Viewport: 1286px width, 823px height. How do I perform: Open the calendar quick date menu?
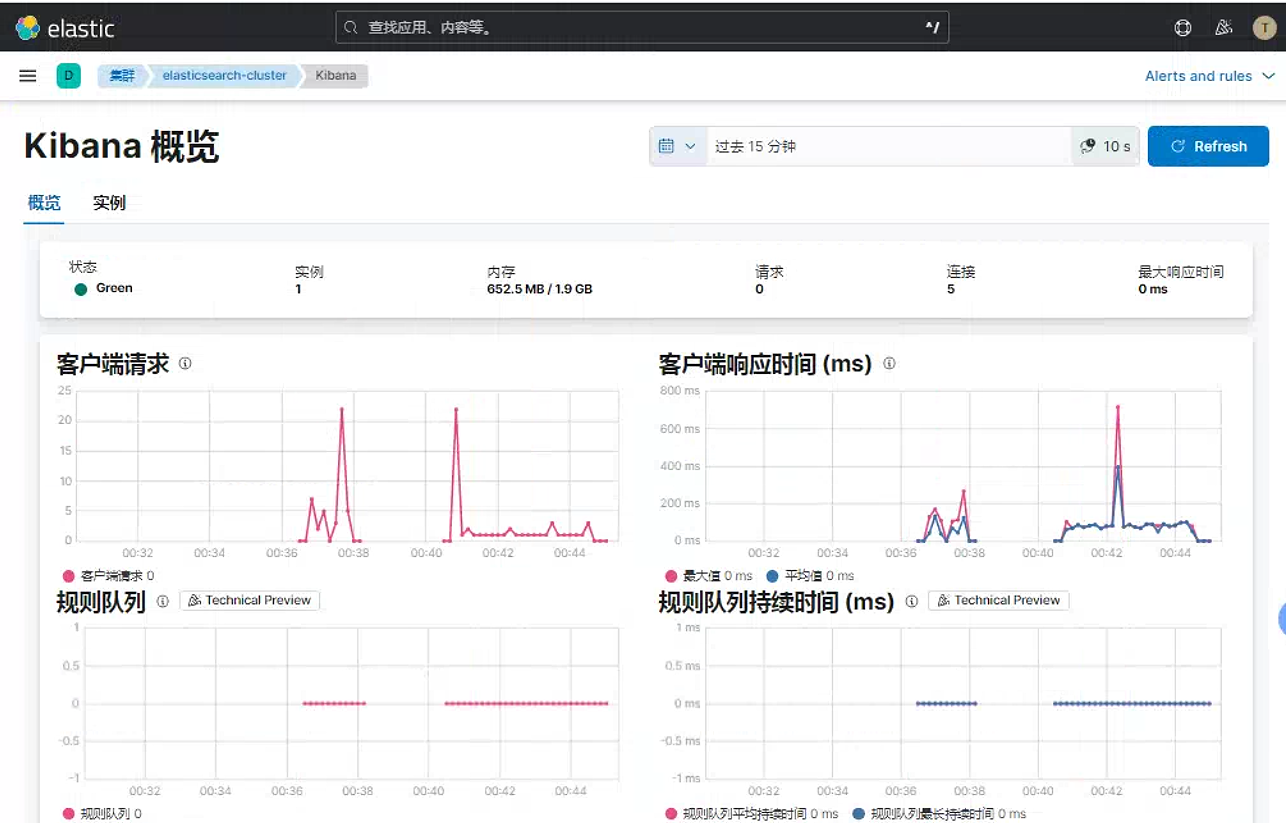coord(678,146)
